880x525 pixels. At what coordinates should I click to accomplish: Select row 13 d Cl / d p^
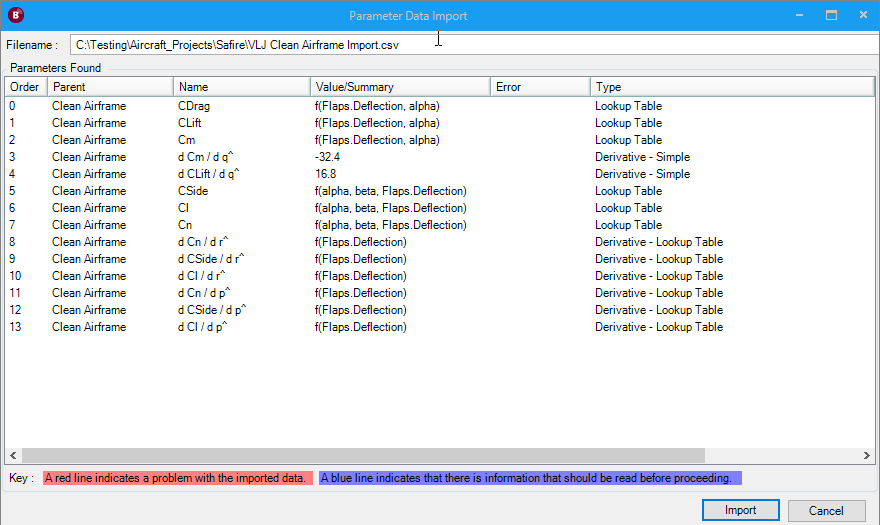point(440,327)
